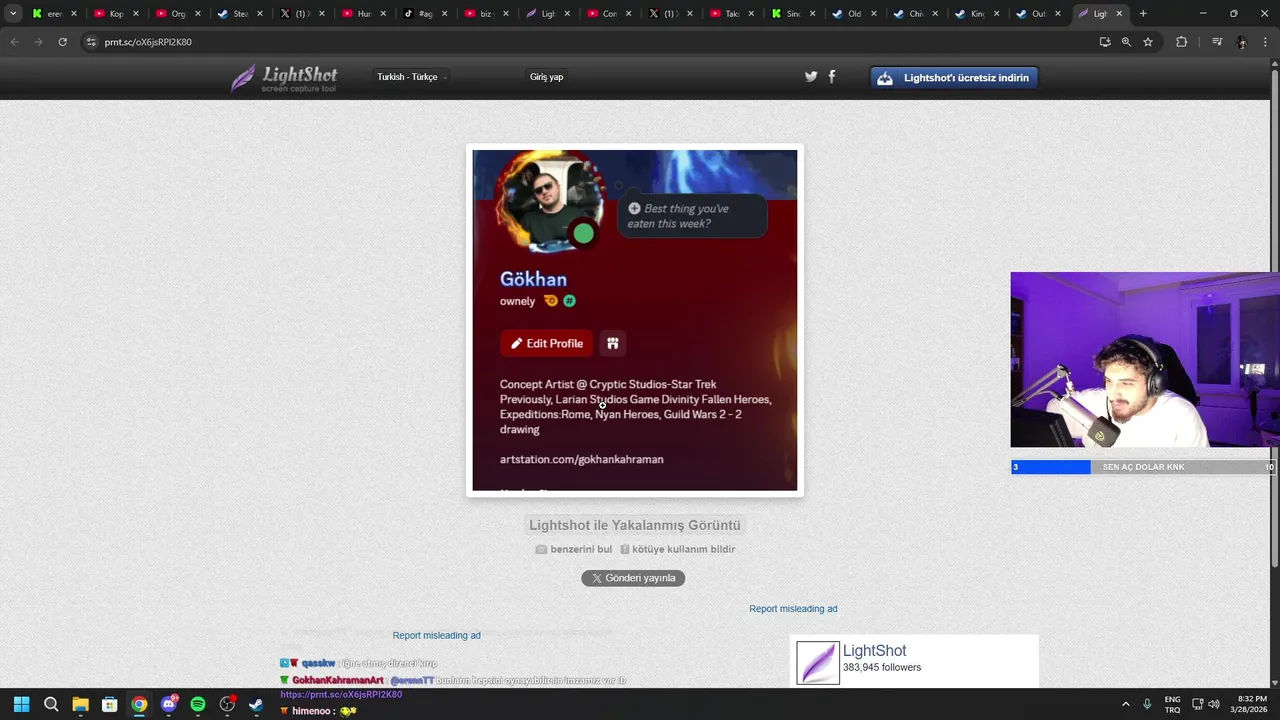Bookmark this page with the star icon
The width and height of the screenshot is (1280, 720).
(x=1148, y=42)
